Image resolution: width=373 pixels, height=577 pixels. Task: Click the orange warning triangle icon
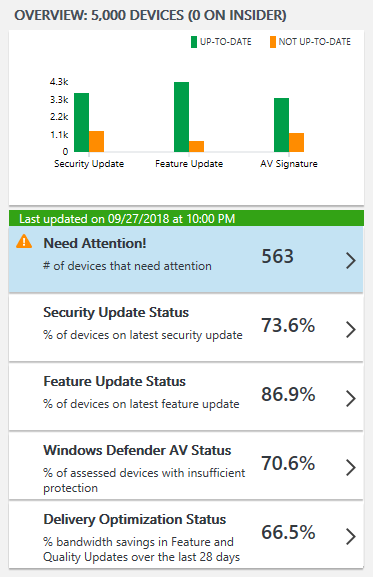coord(24,242)
